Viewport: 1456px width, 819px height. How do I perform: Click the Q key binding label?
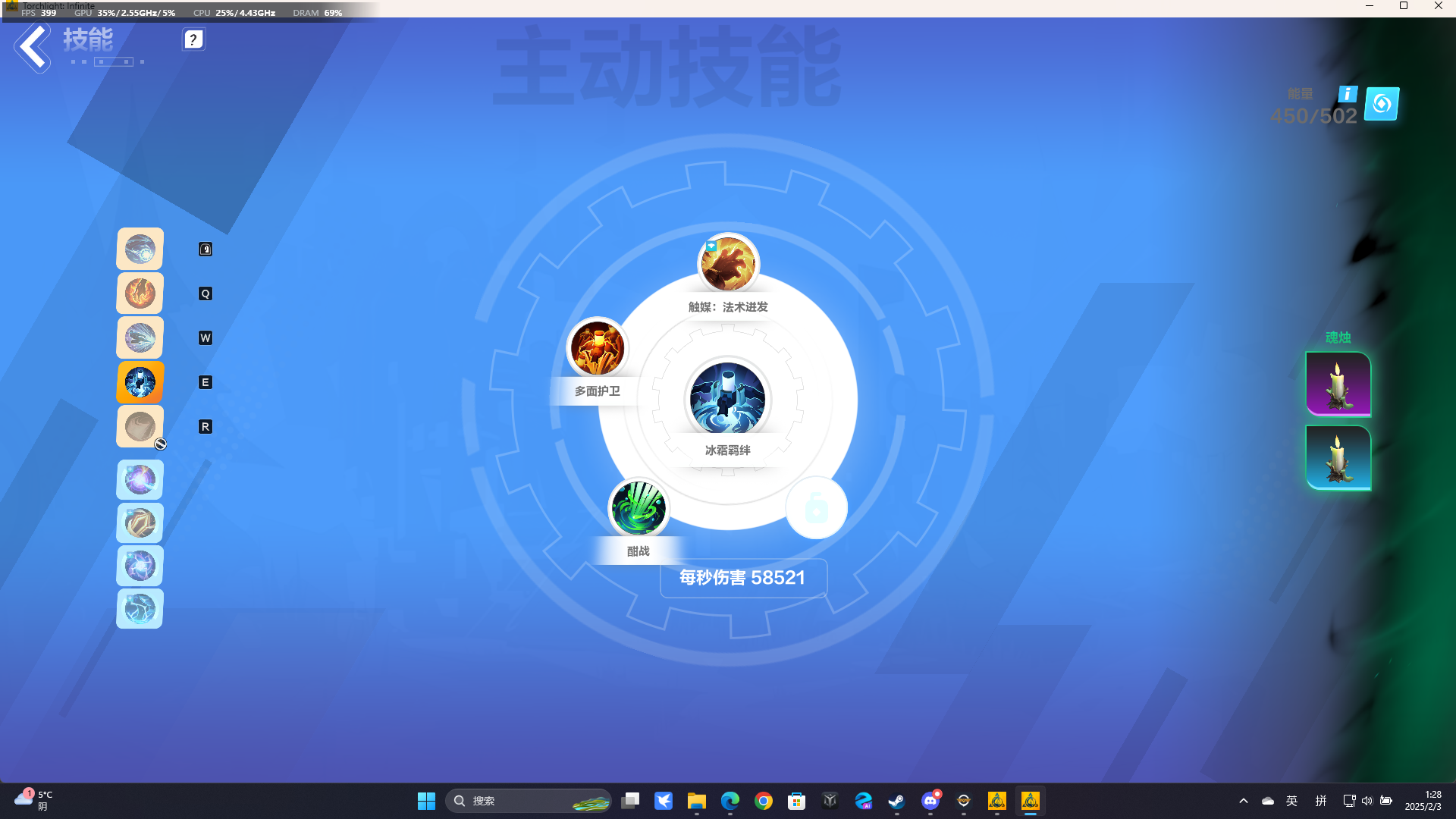[206, 293]
